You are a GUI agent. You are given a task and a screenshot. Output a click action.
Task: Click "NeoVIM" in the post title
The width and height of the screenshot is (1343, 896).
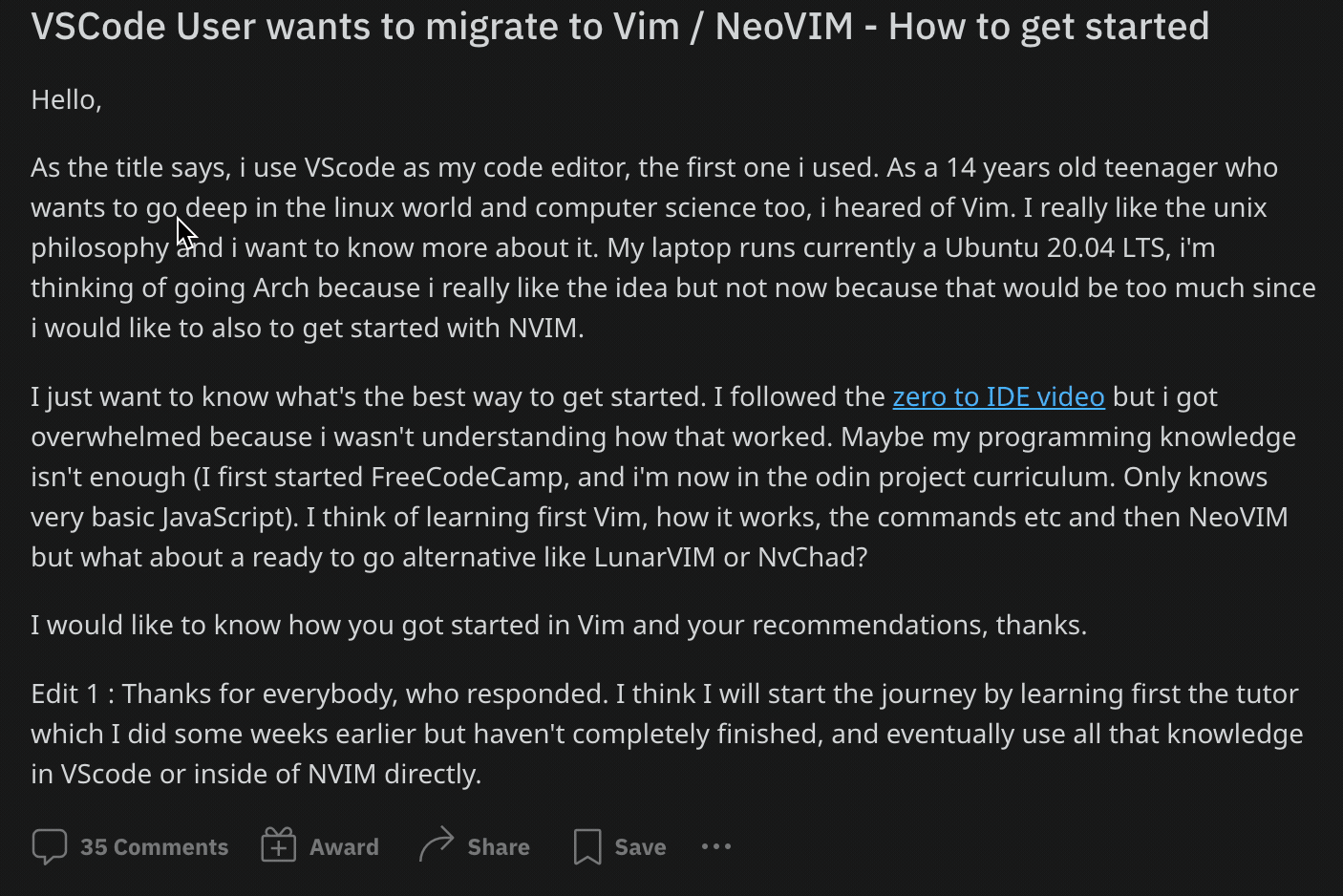click(784, 27)
